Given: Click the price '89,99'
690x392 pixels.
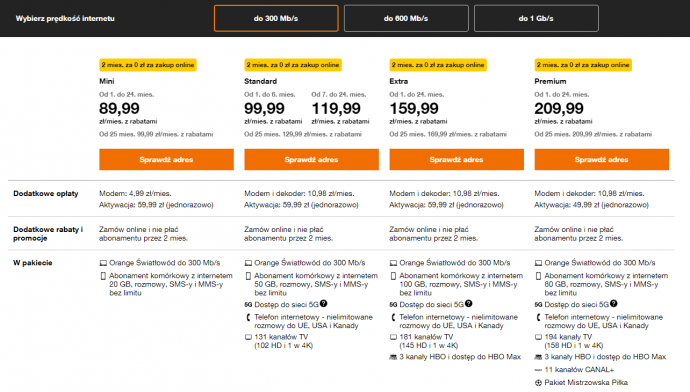Looking at the screenshot, I should [x=119, y=108].
